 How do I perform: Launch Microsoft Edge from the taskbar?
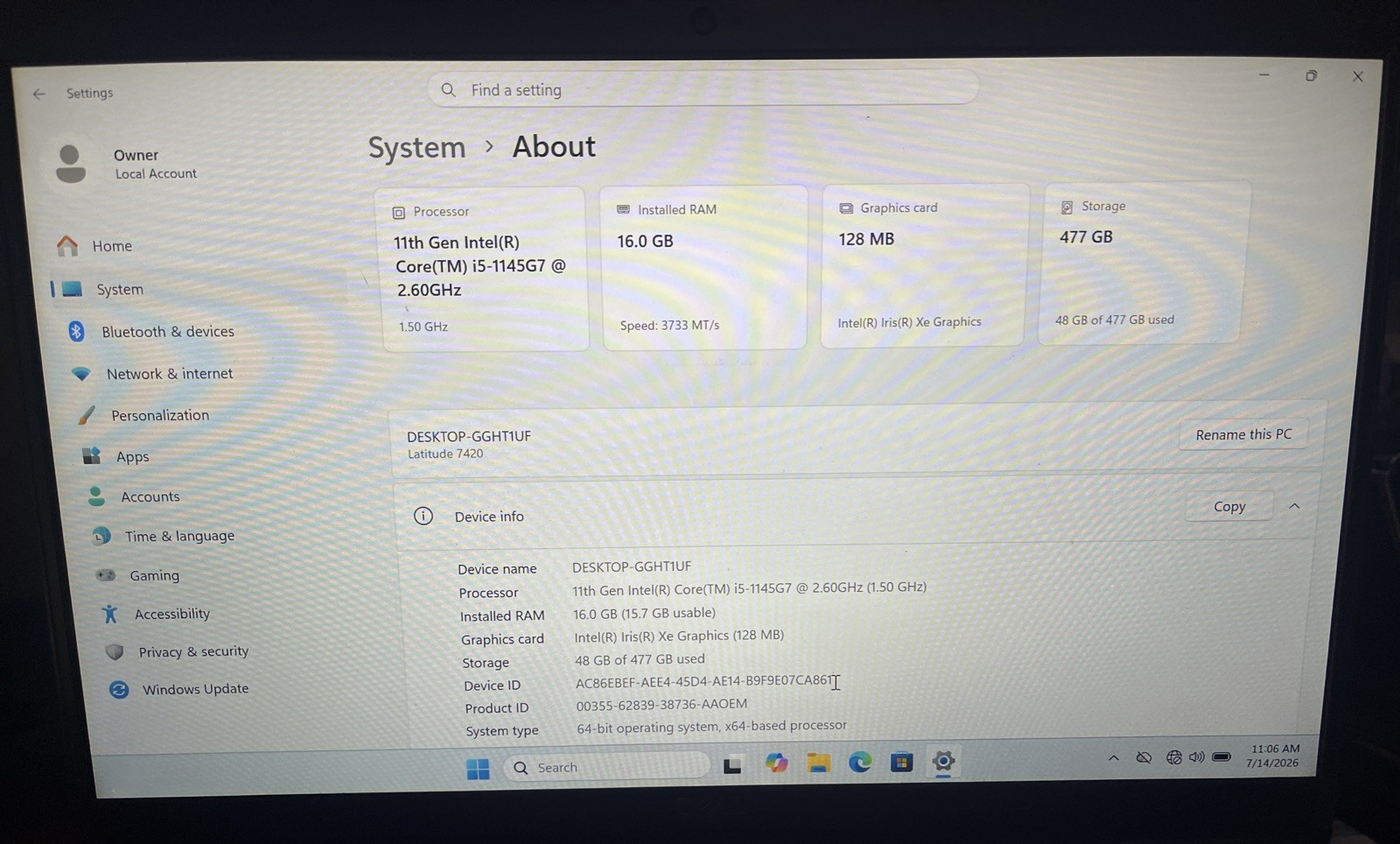(860, 763)
